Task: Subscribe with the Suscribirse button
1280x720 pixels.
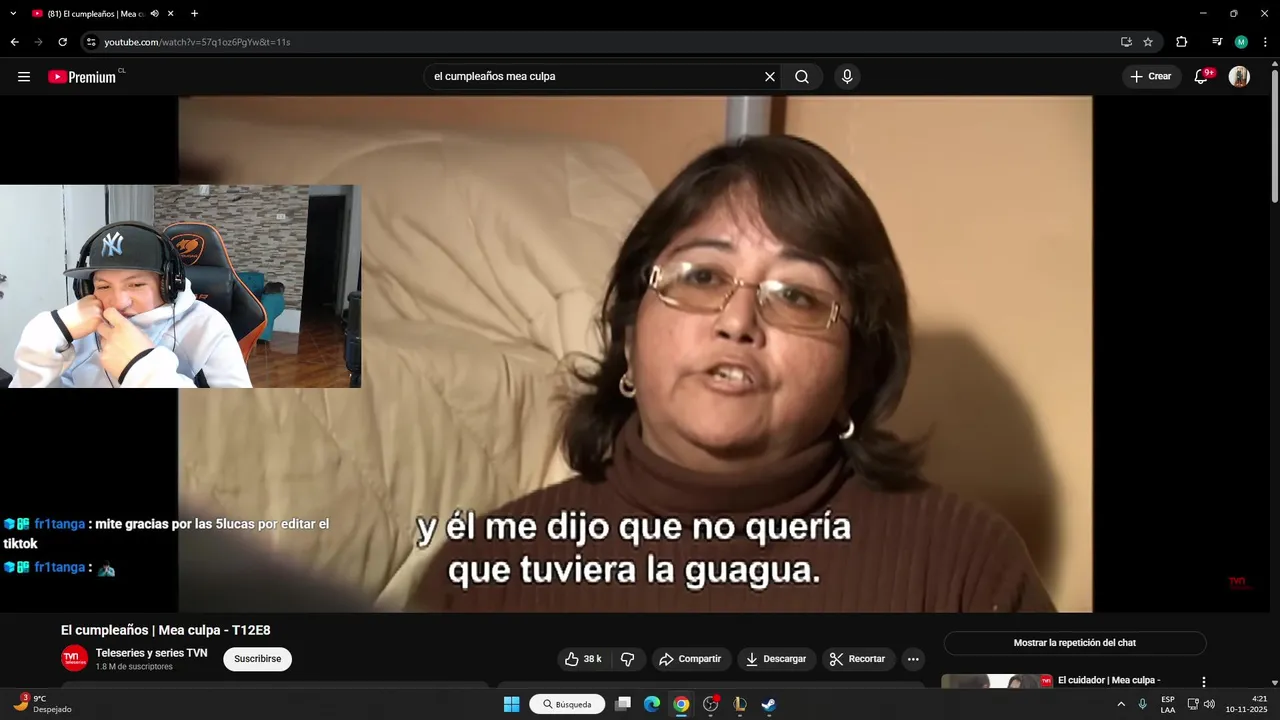Action: point(257,659)
